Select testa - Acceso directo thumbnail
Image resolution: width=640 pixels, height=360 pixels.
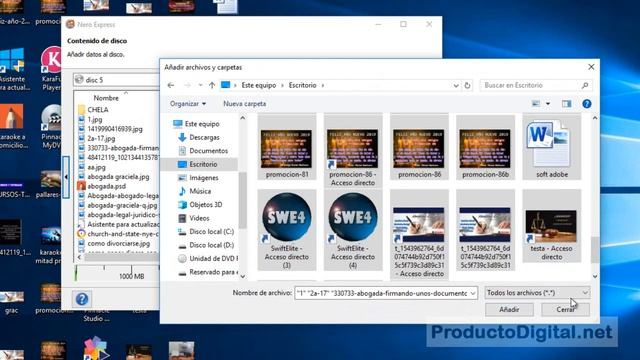coord(551,226)
